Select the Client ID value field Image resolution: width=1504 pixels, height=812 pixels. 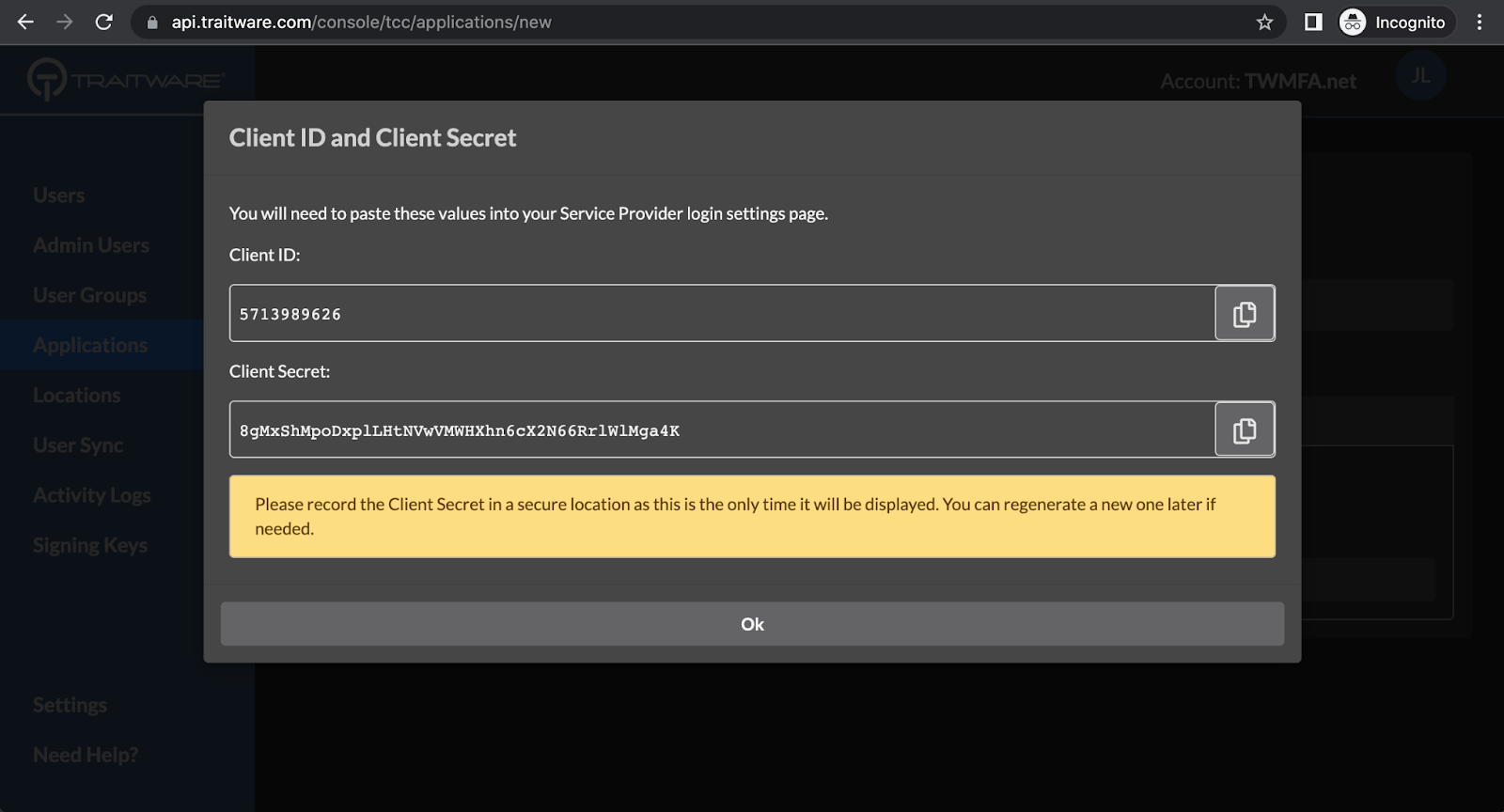tap(722, 313)
